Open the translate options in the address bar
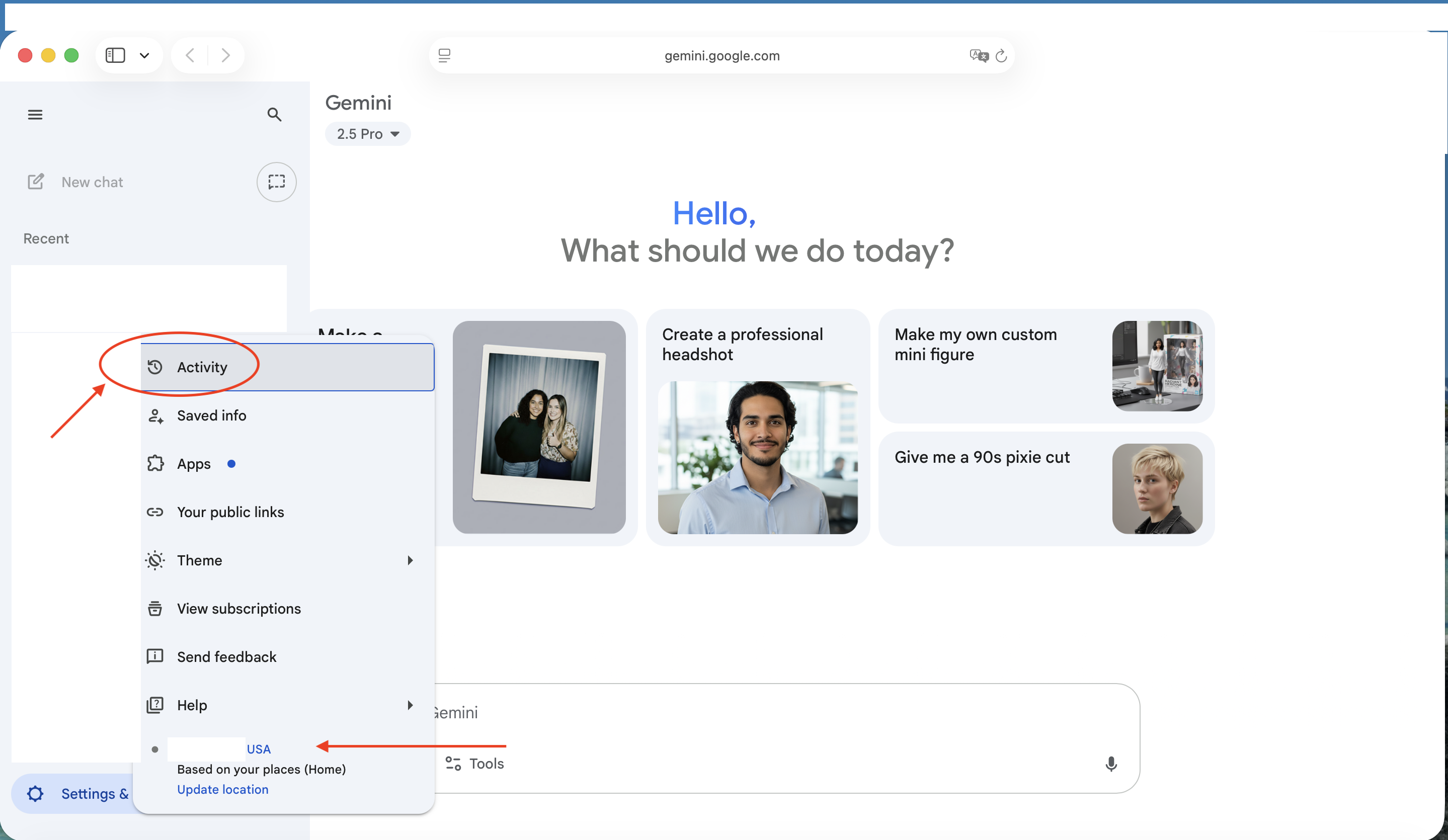 979,55
